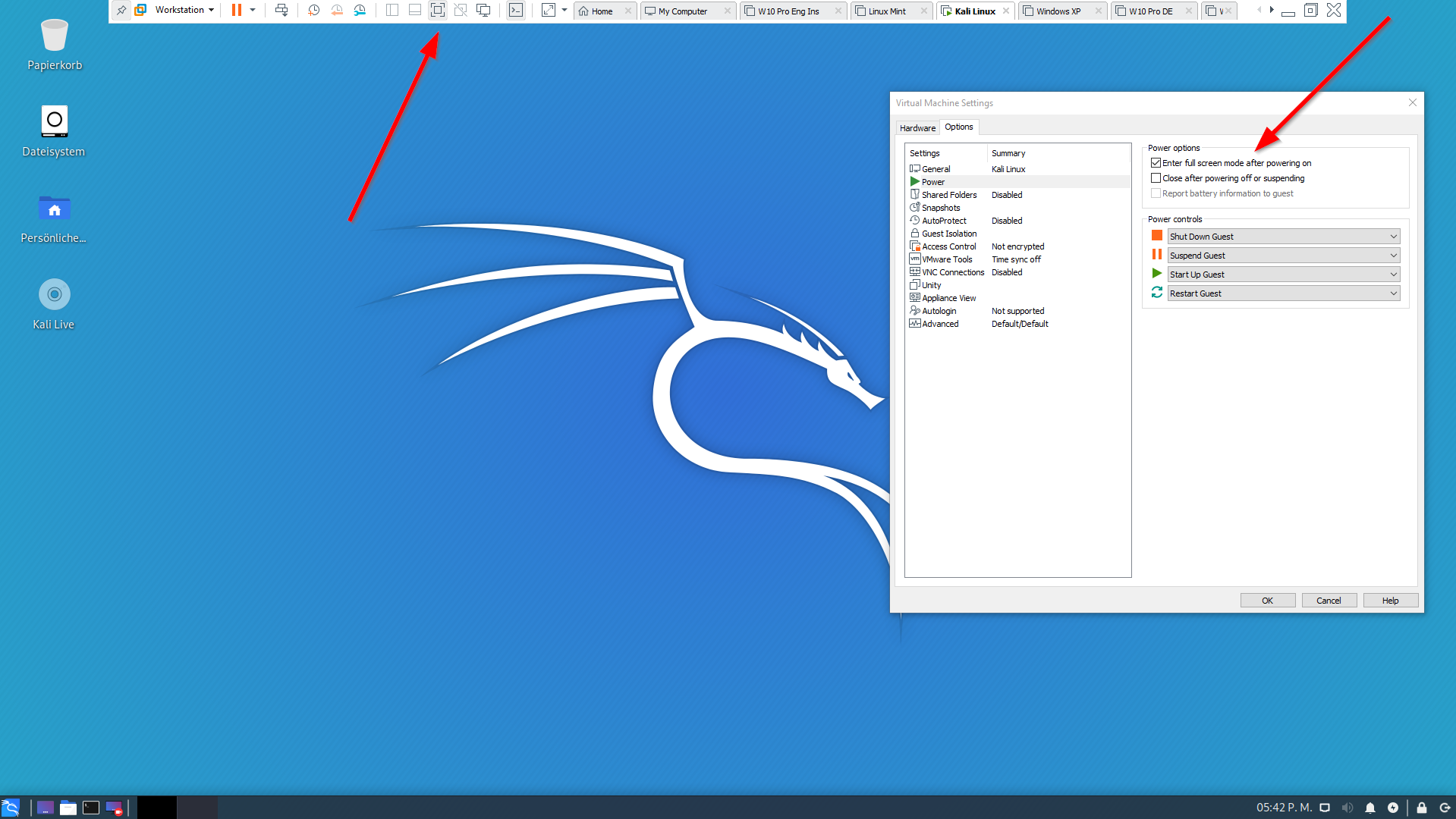Click OK in Virtual Machine Settings

coord(1268,601)
